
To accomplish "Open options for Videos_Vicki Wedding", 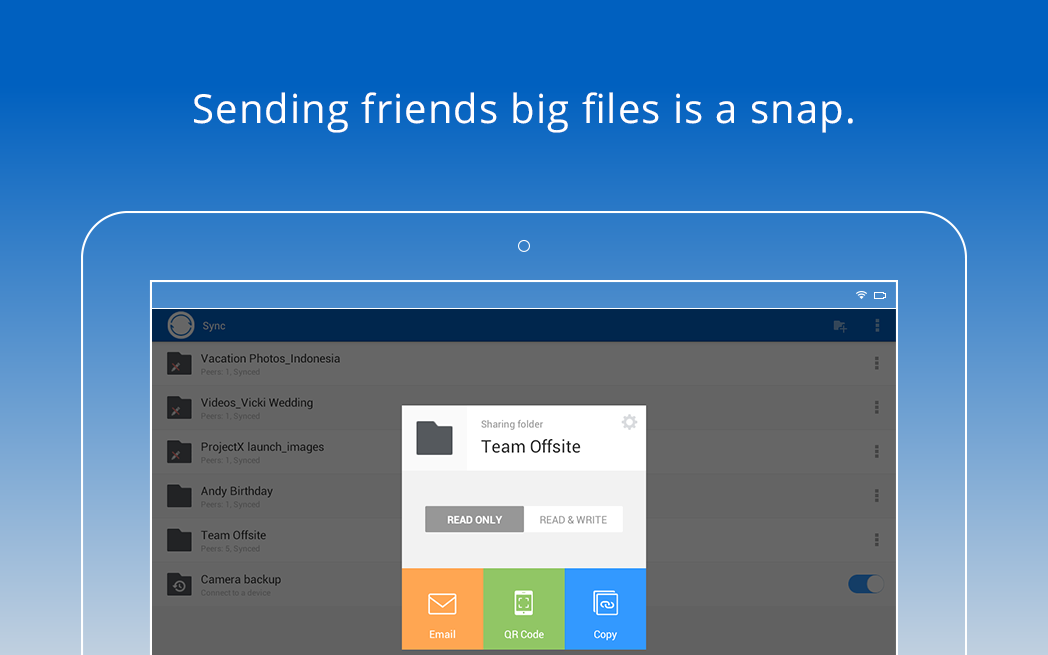I will click(877, 407).
